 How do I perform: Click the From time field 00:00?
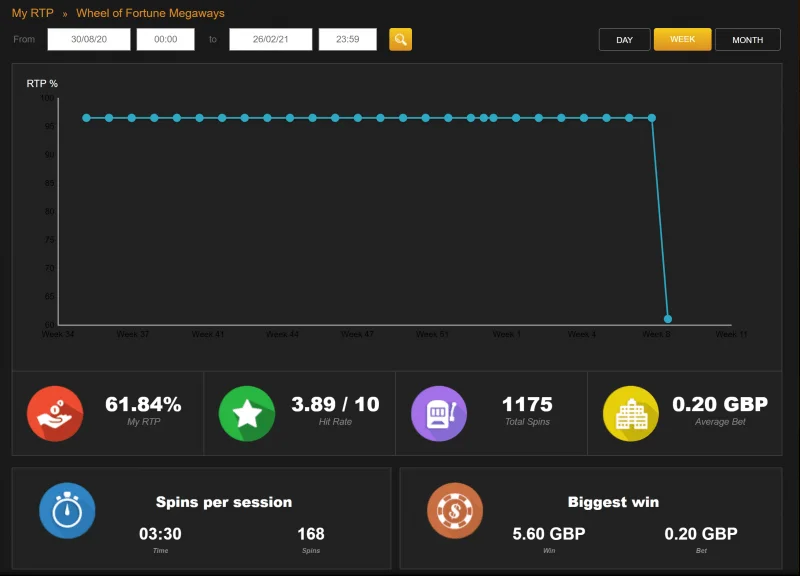click(166, 39)
